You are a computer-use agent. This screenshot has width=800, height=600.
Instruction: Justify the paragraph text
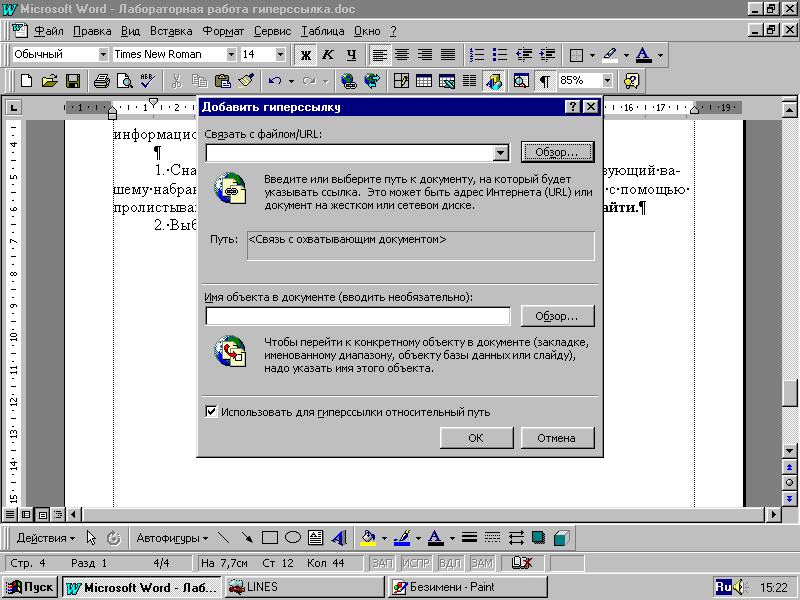pos(448,55)
